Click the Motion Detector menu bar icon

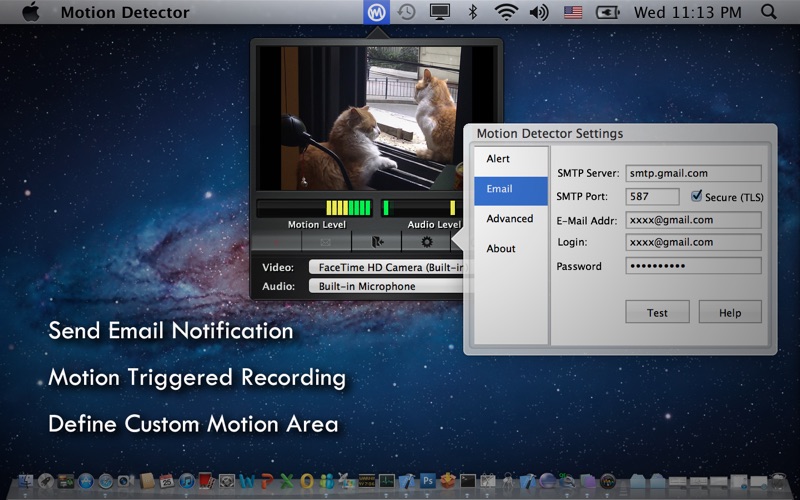coord(377,12)
